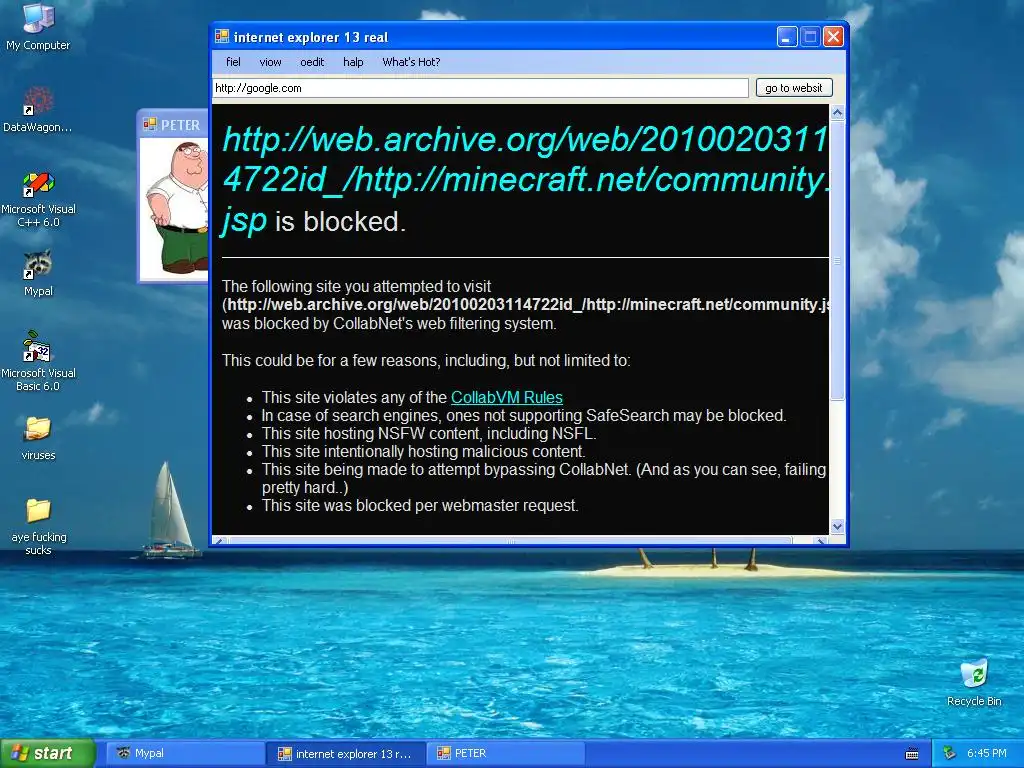Select the Recycle Bin icon

[x=974, y=682]
